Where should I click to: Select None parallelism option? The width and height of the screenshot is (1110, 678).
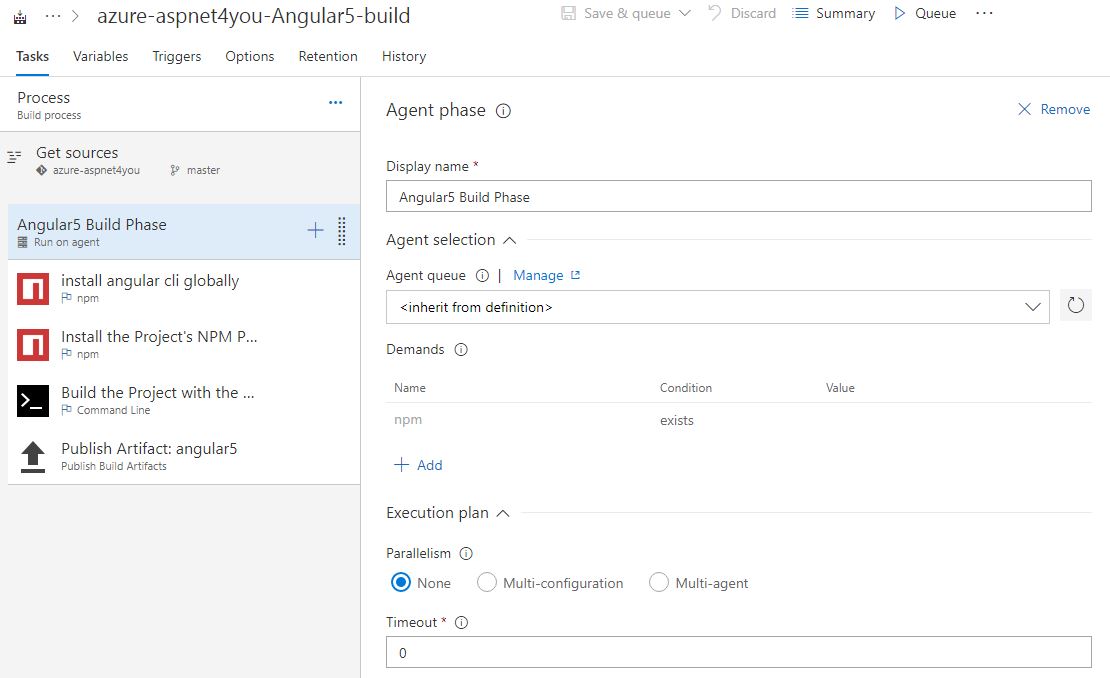(401, 582)
